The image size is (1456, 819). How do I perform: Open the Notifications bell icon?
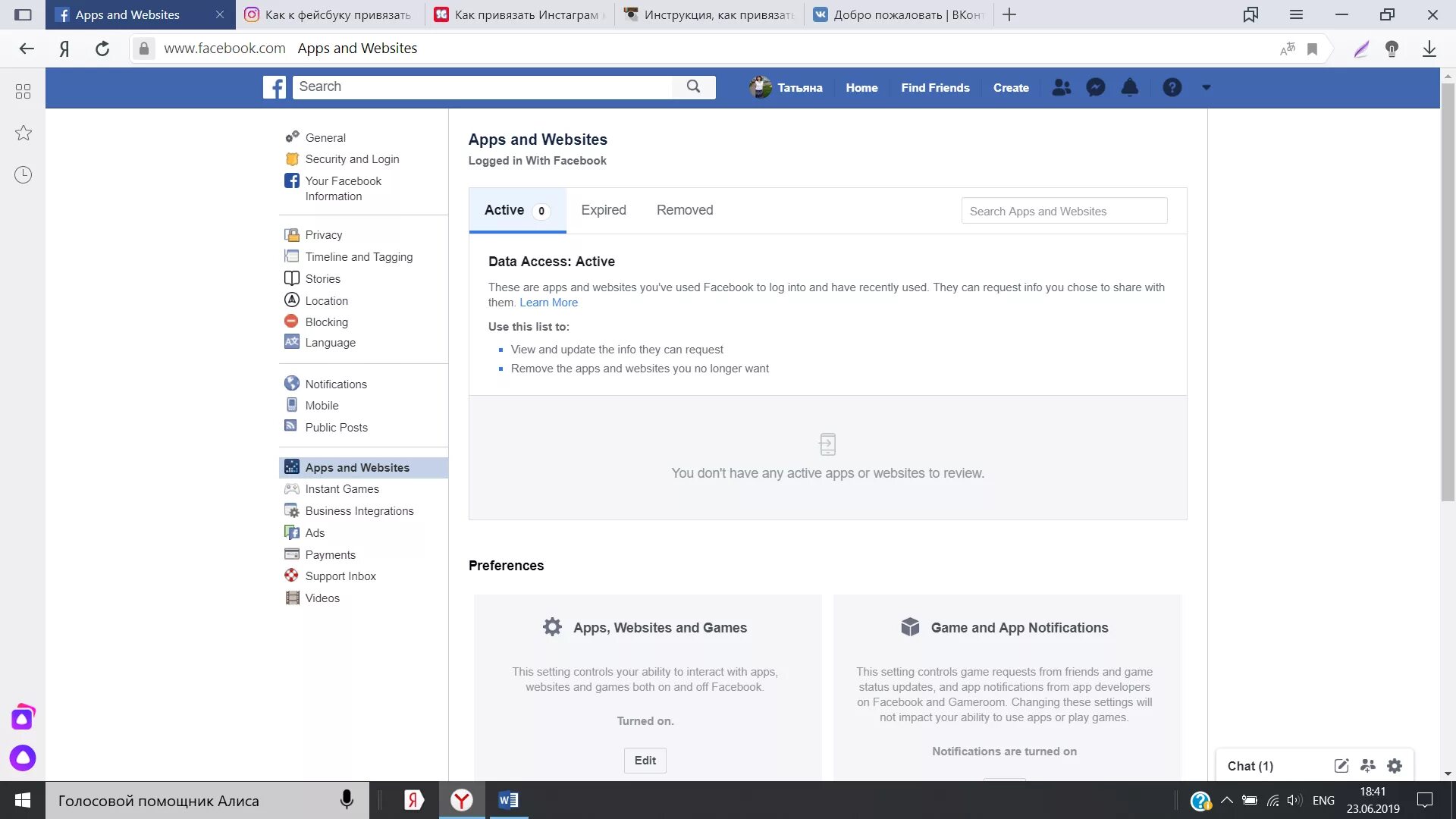[1129, 87]
